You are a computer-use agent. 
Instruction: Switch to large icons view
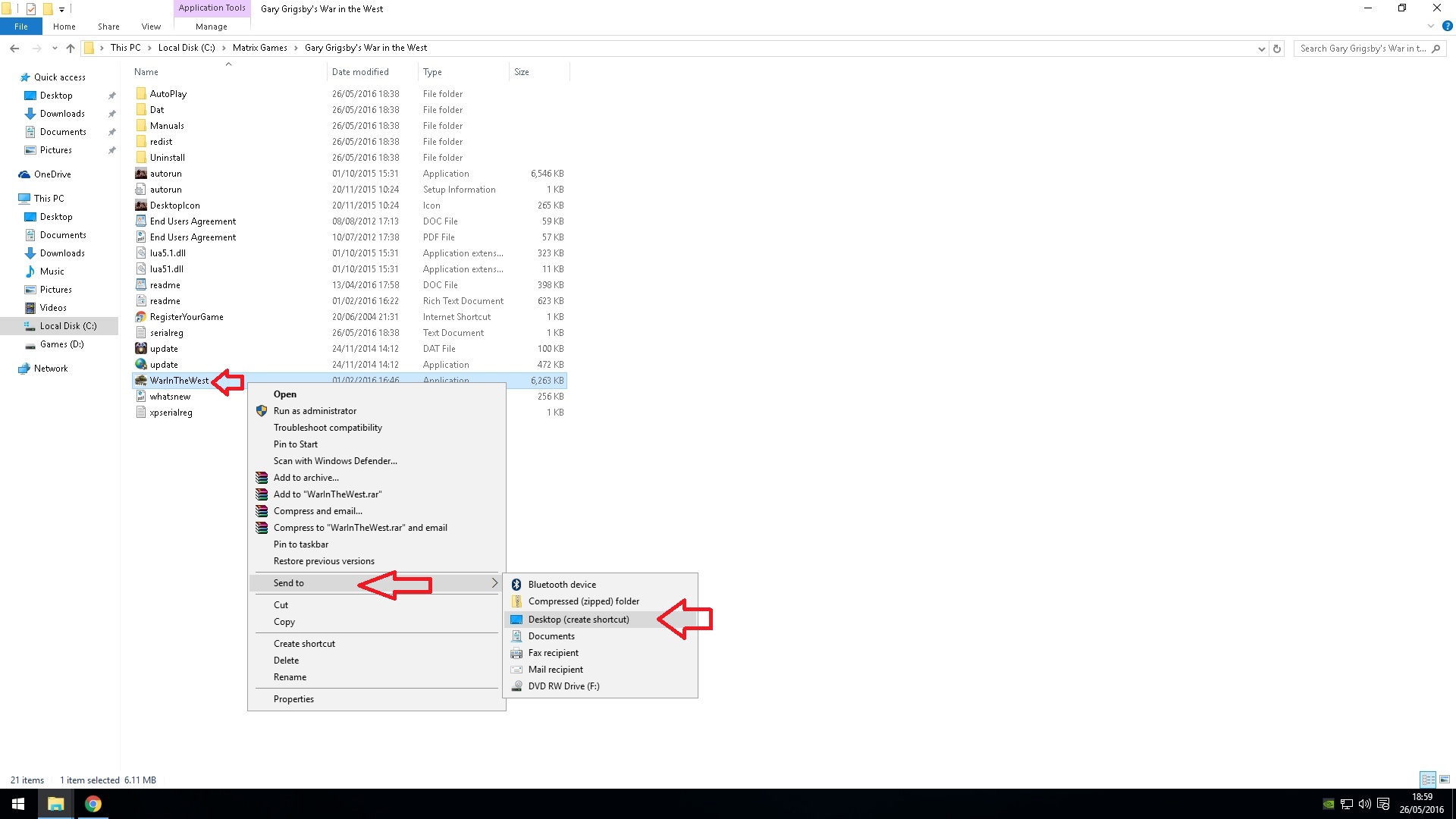click(1445, 780)
